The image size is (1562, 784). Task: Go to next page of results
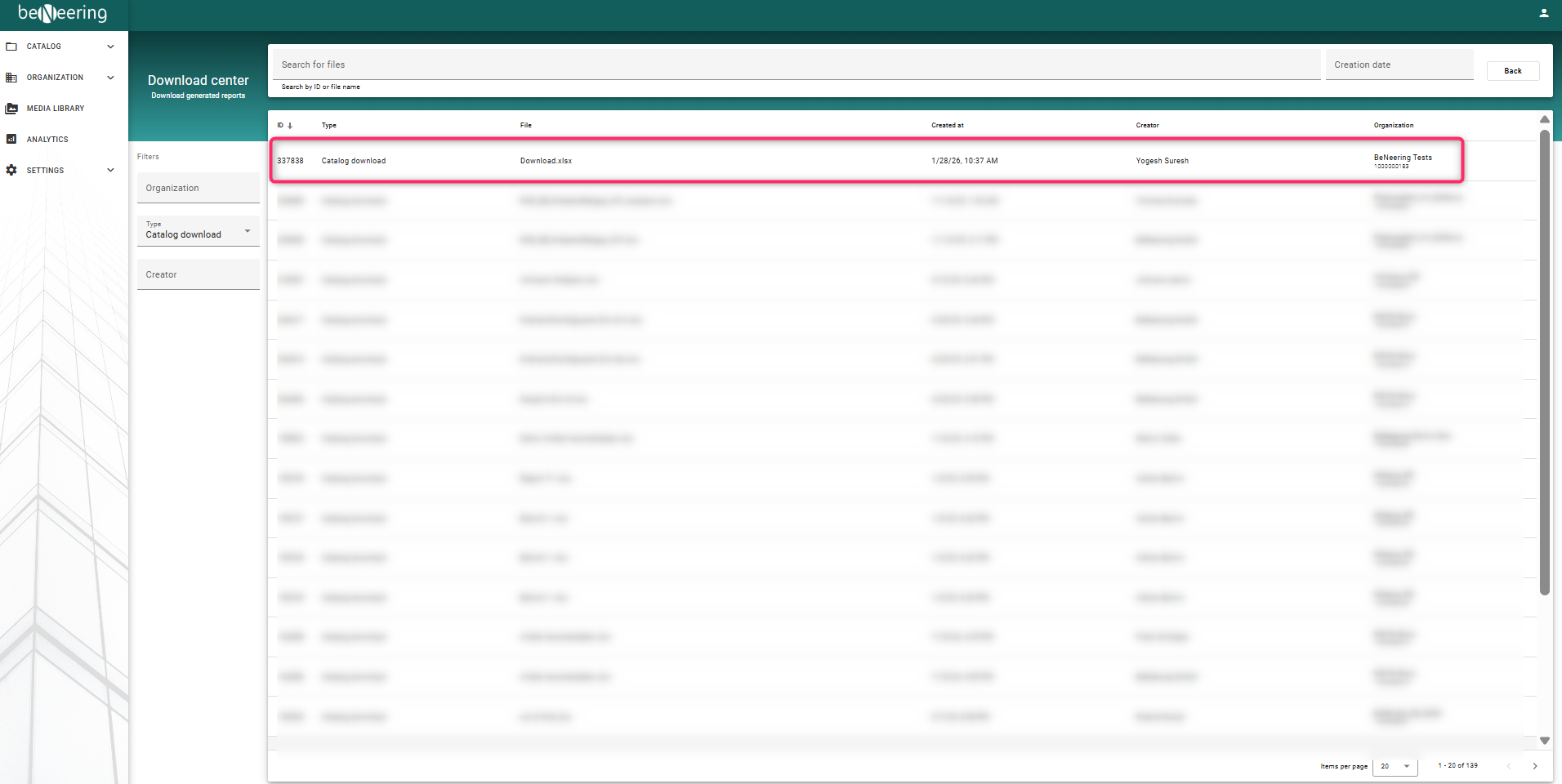[1534, 766]
